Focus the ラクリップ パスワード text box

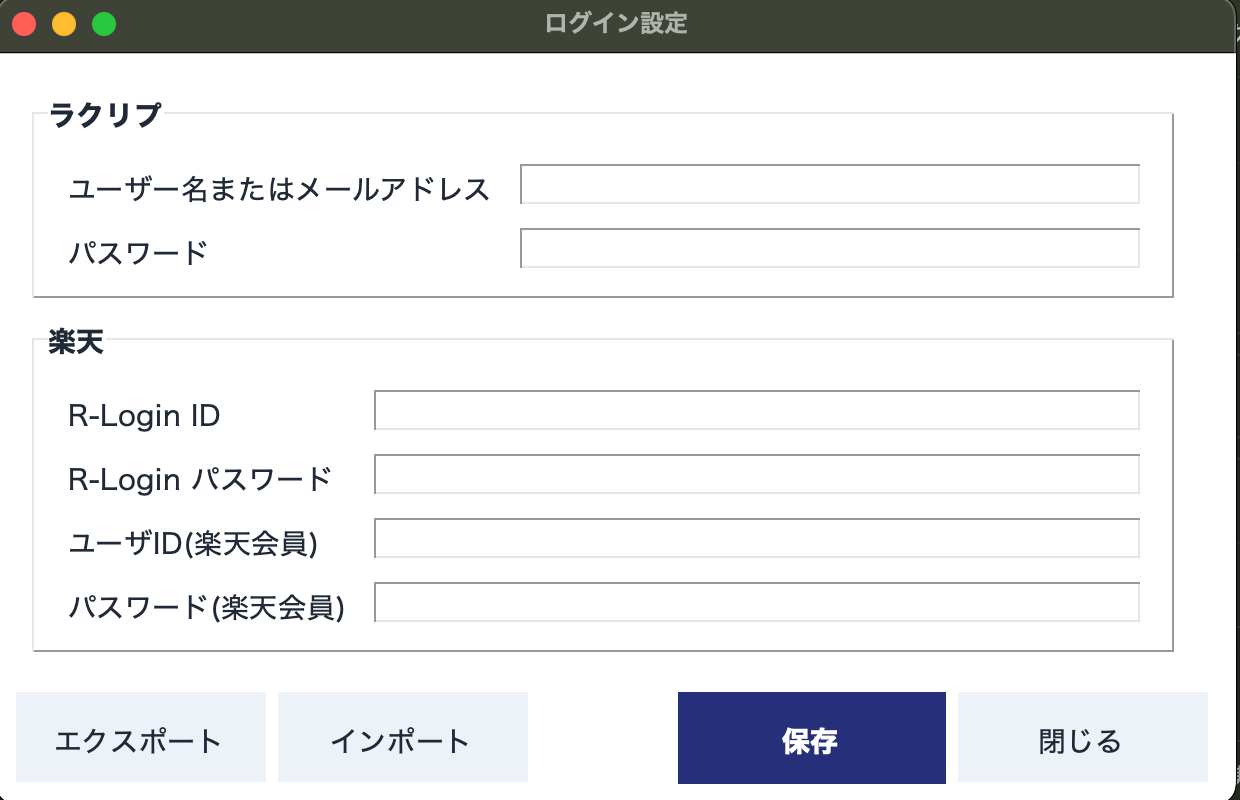coord(829,249)
